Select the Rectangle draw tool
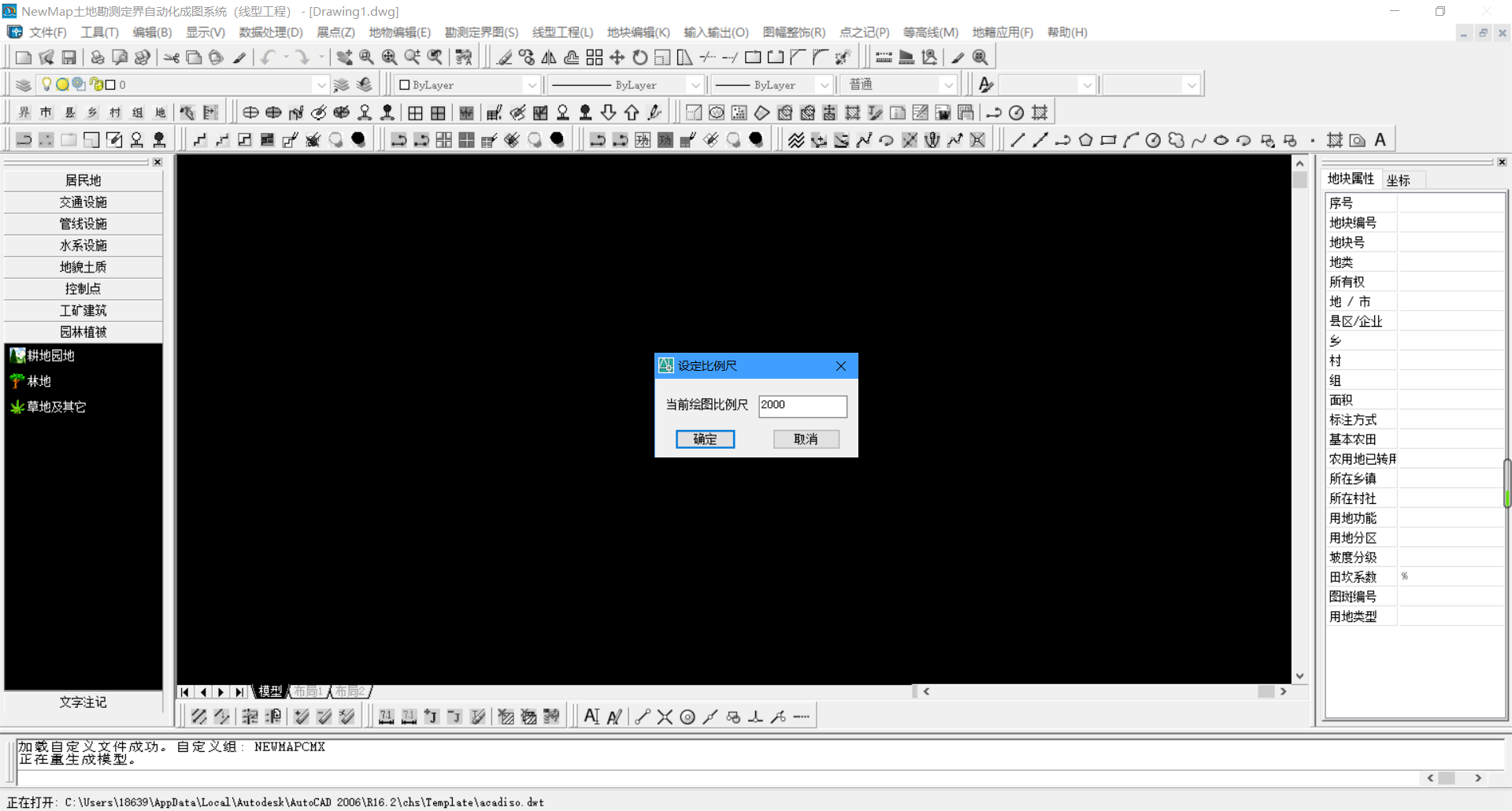The image size is (1512, 811). coord(1109,140)
